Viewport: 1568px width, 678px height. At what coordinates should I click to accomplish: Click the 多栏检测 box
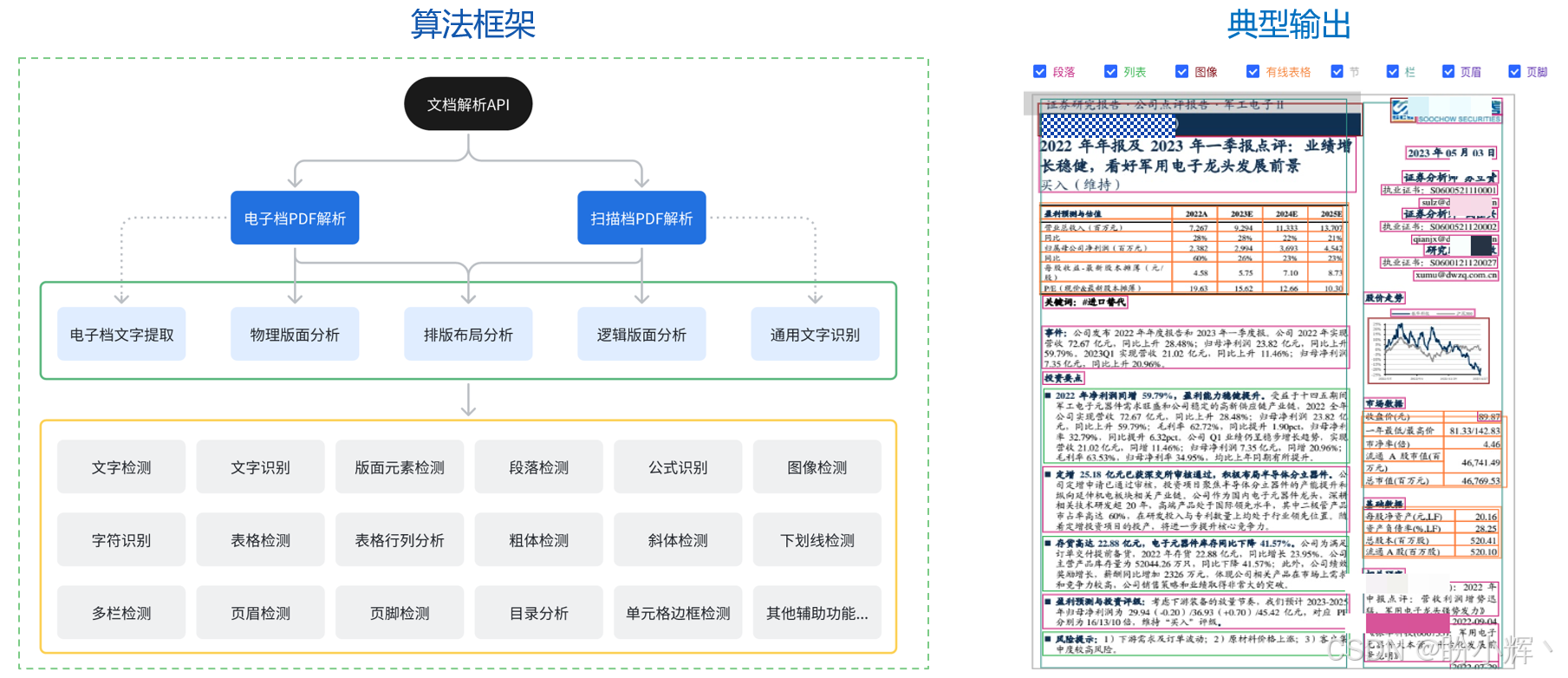tap(121, 612)
